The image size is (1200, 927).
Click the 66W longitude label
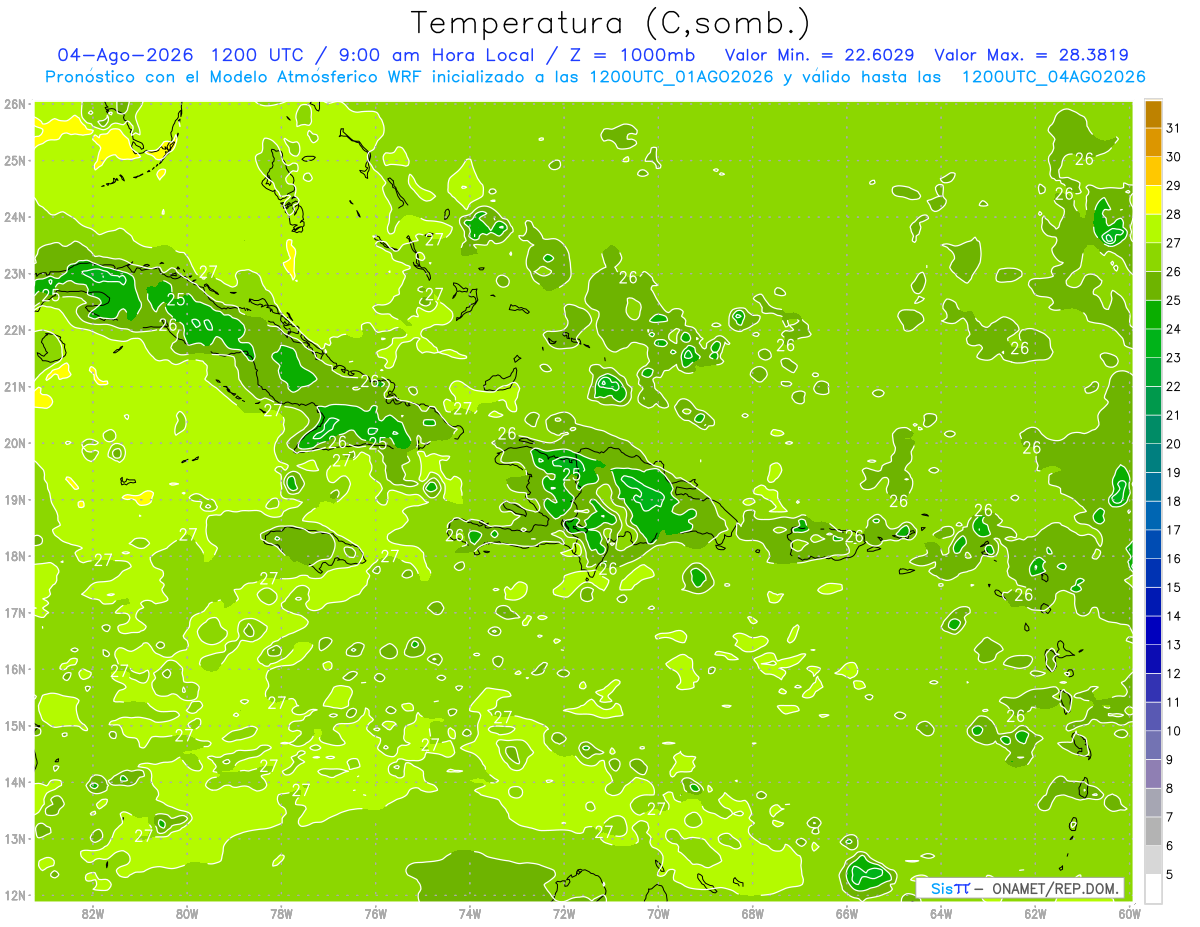pos(846,913)
